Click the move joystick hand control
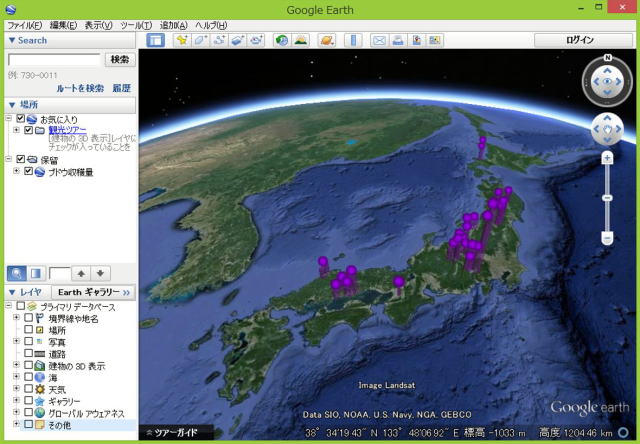 click(607, 129)
